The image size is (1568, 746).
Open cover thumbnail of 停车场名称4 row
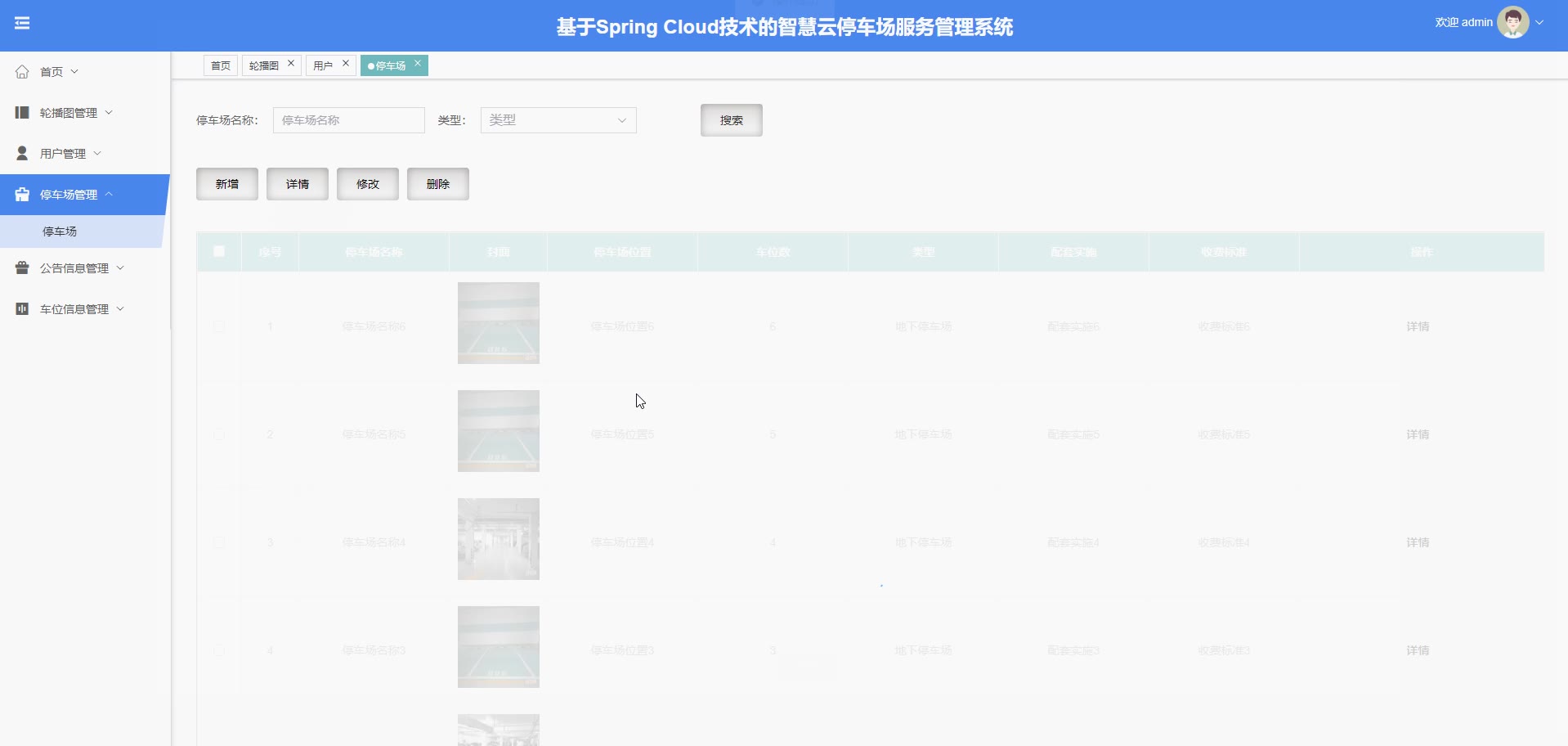click(499, 539)
